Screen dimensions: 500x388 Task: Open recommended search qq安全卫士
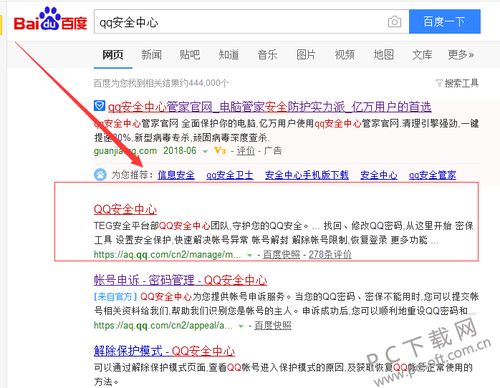(230, 175)
